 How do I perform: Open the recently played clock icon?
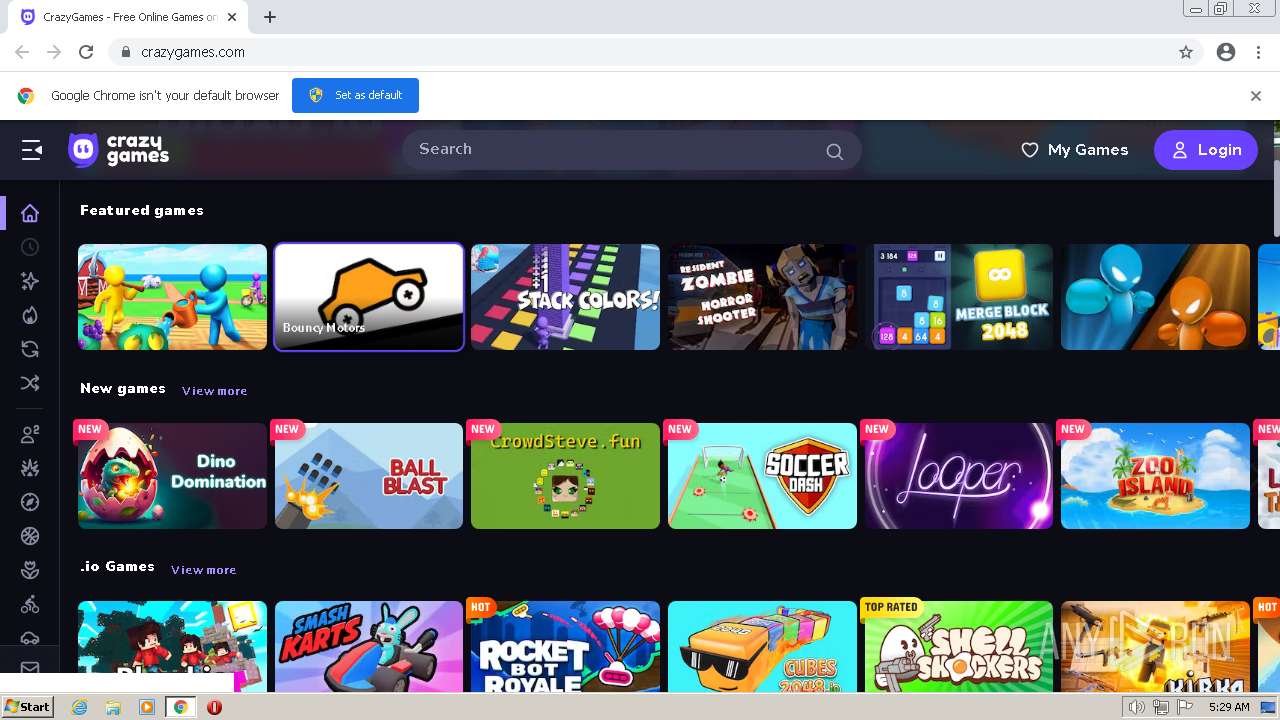(30, 247)
